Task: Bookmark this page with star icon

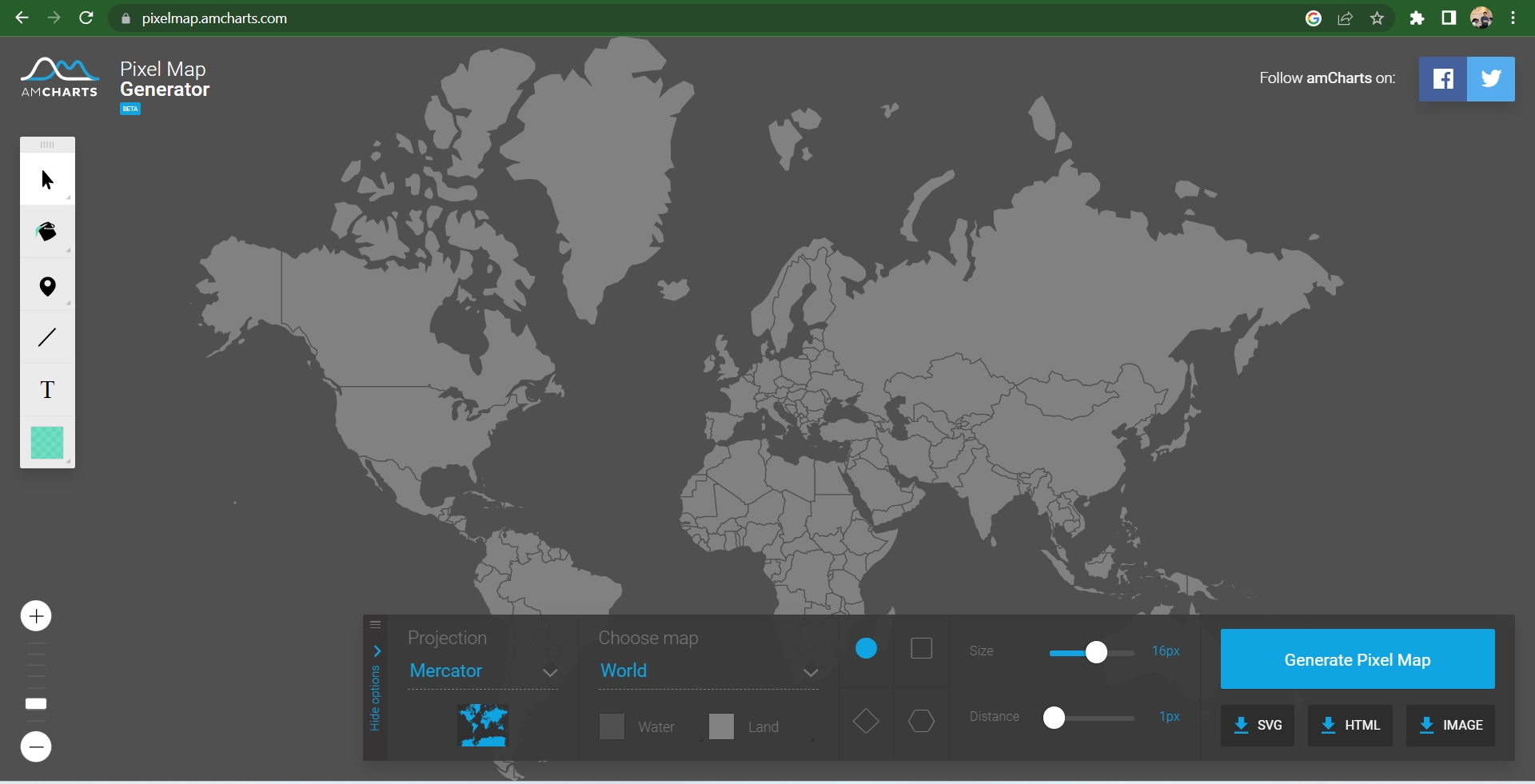Action: click(x=1377, y=18)
